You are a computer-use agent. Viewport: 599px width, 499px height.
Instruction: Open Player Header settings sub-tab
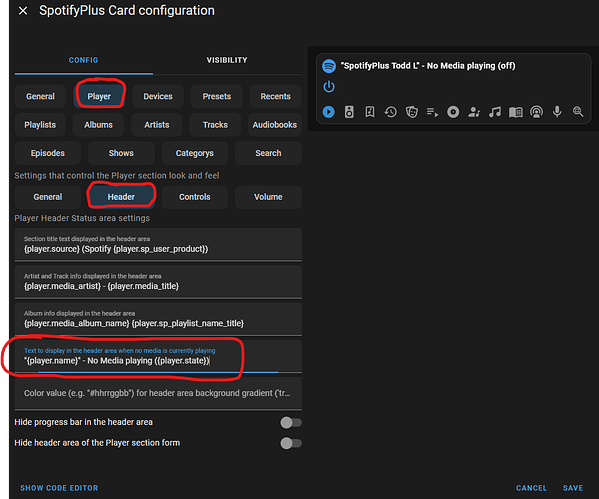[121, 197]
